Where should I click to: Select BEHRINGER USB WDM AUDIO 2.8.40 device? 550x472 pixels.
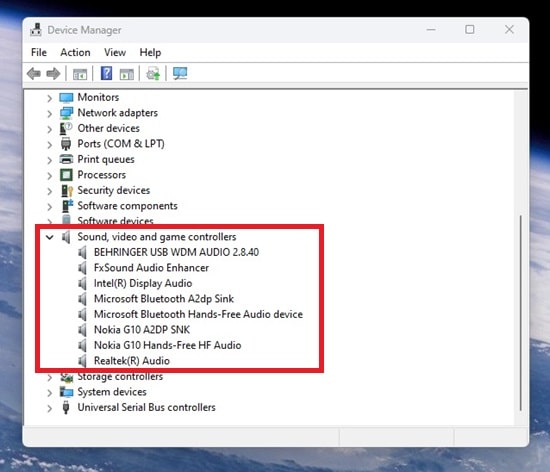point(176,252)
